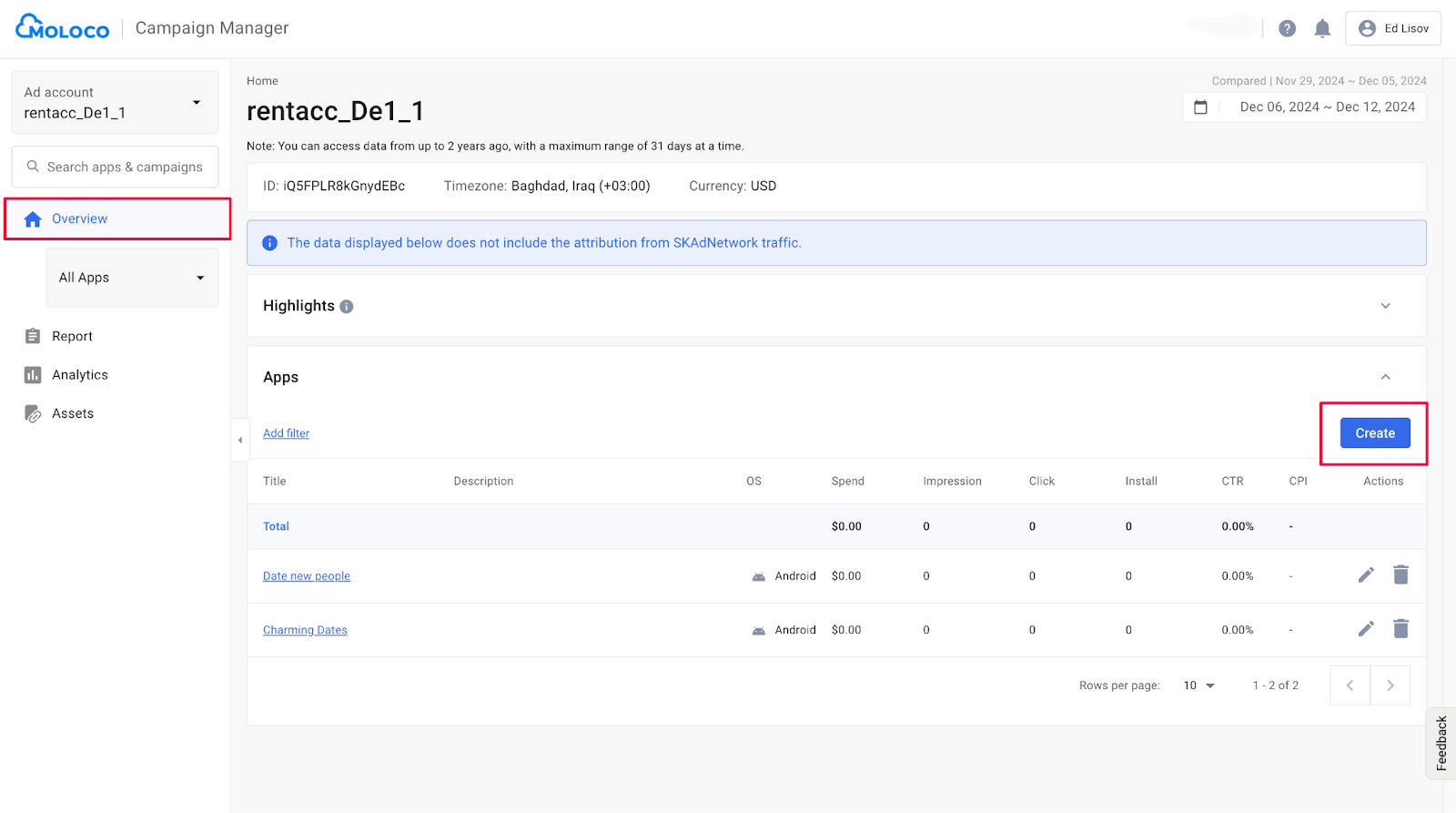
Task: Go to previous page of apps
Action: [x=1350, y=686]
